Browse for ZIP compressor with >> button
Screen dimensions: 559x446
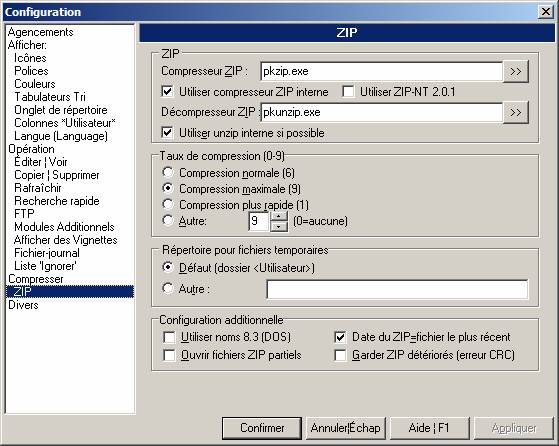pos(516,72)
